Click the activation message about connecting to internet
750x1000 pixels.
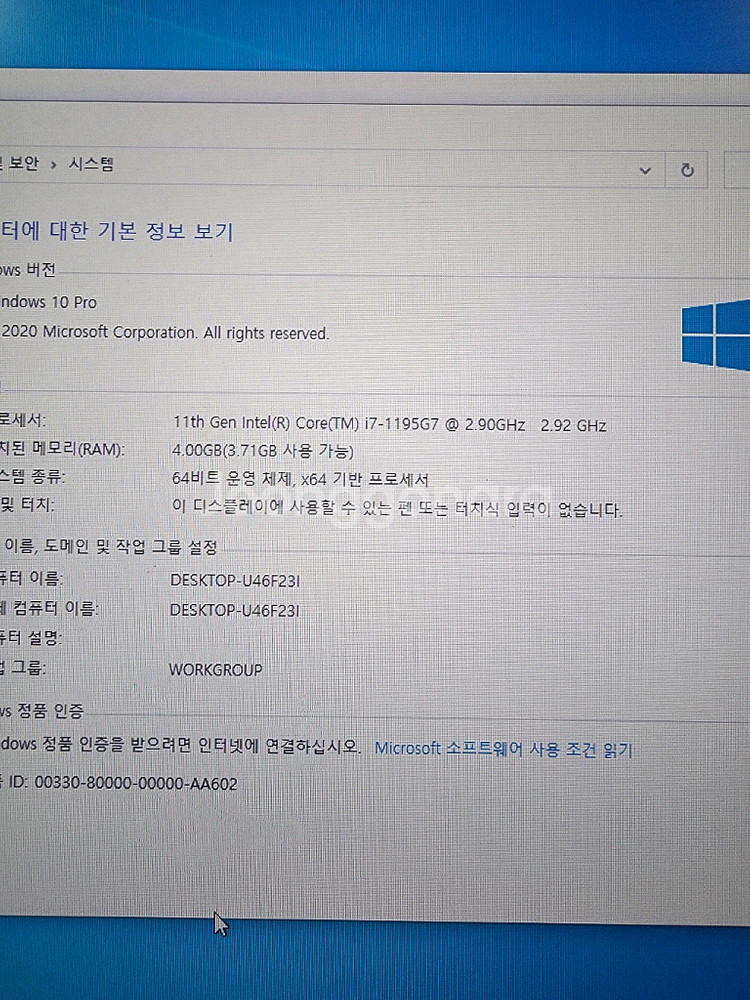pyautogui.click(x=180, y=746)
